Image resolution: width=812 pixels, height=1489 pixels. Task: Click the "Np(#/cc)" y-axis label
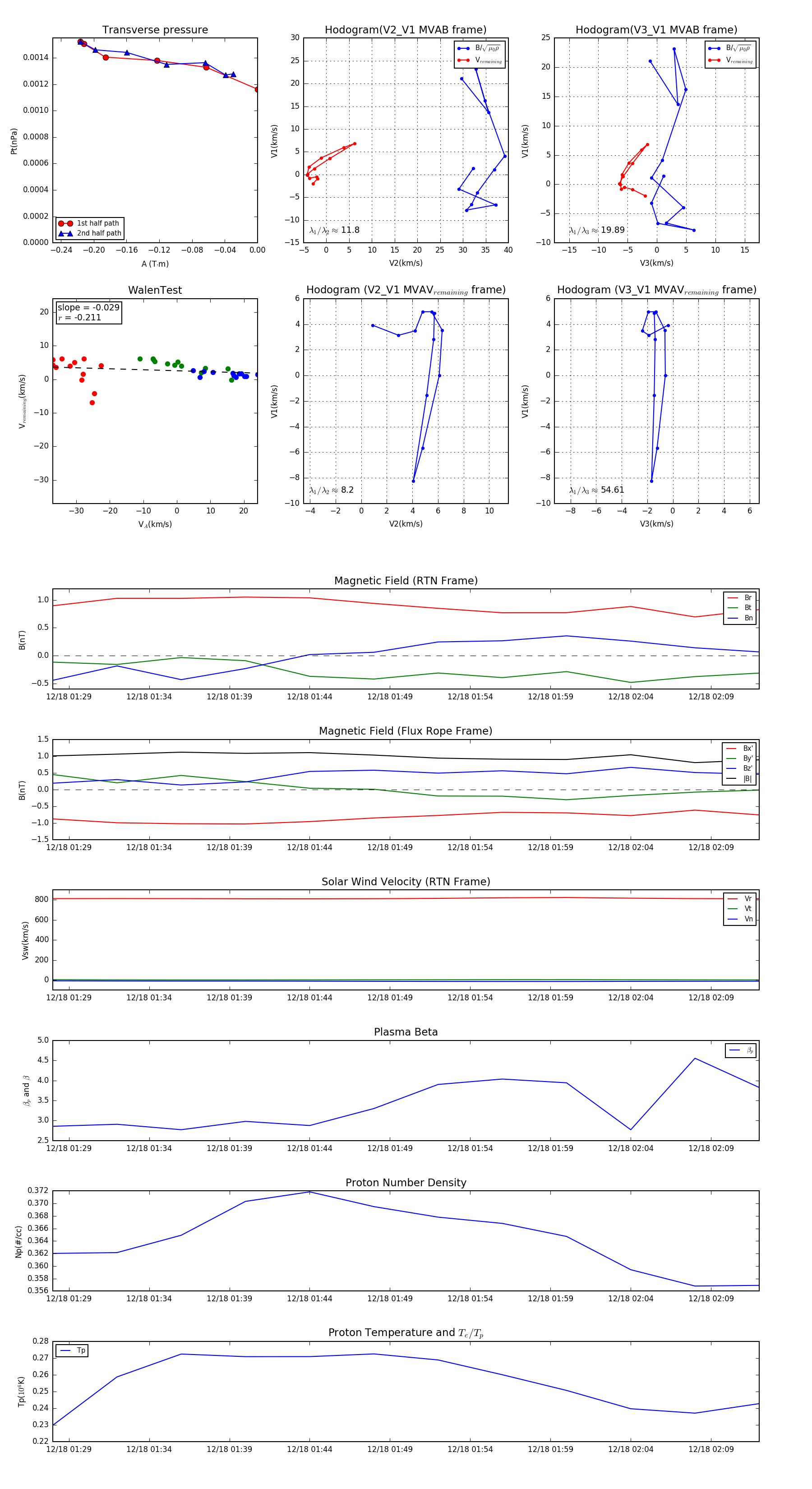[18, 1242]
